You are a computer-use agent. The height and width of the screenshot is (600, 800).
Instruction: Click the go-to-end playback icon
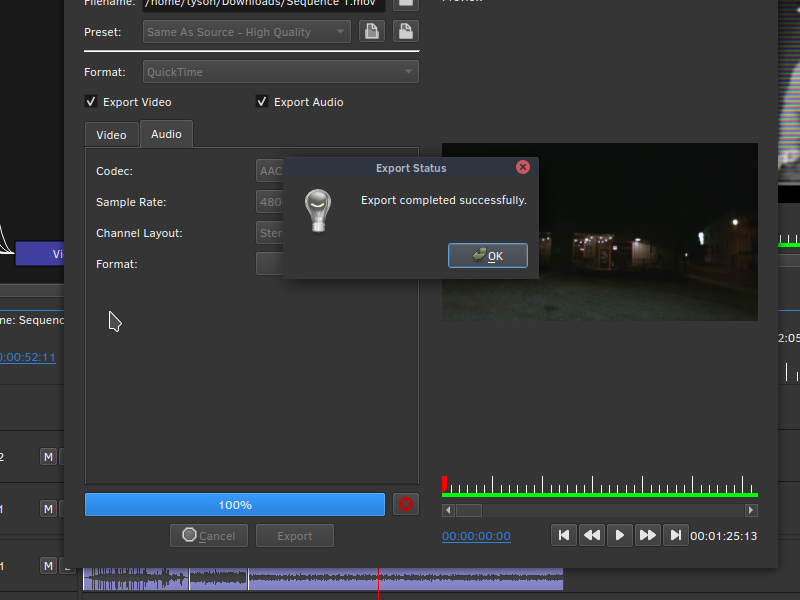675,535
